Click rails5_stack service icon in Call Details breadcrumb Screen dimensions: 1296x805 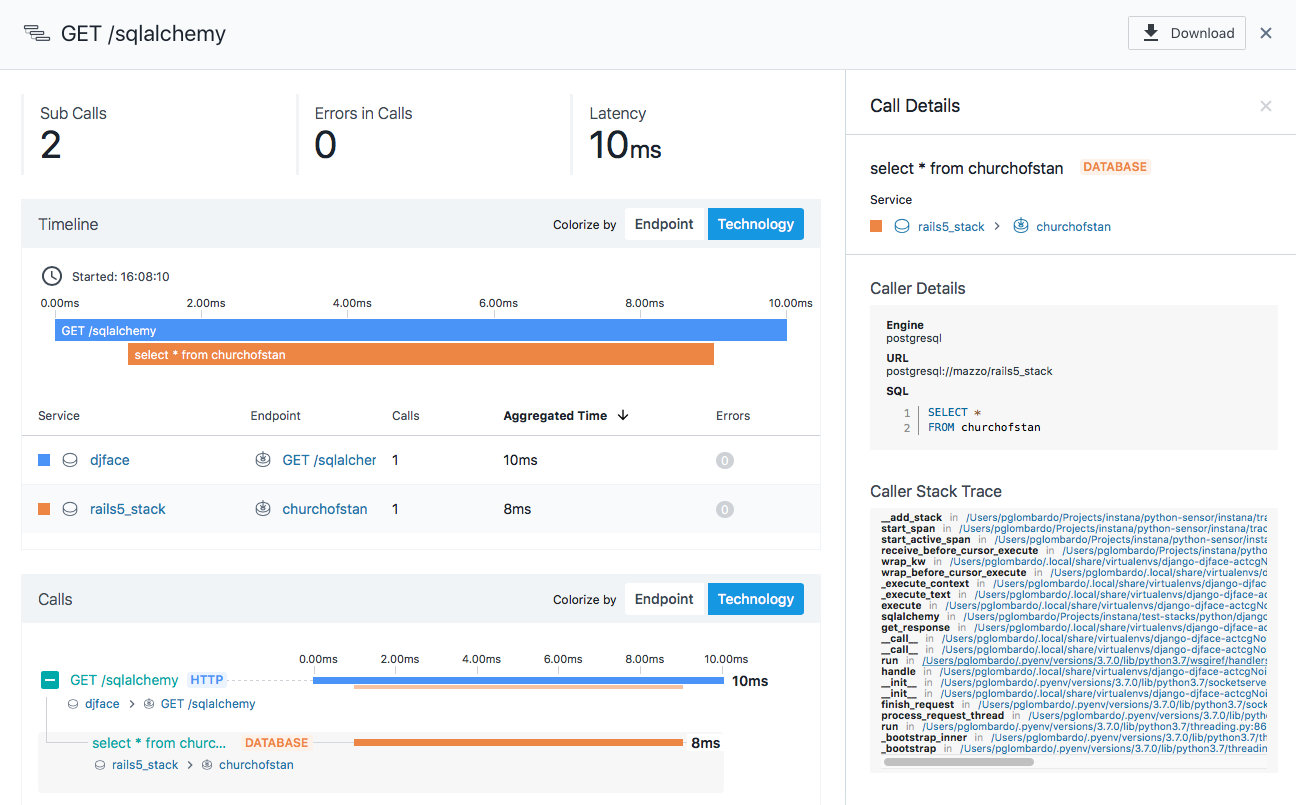902,226
